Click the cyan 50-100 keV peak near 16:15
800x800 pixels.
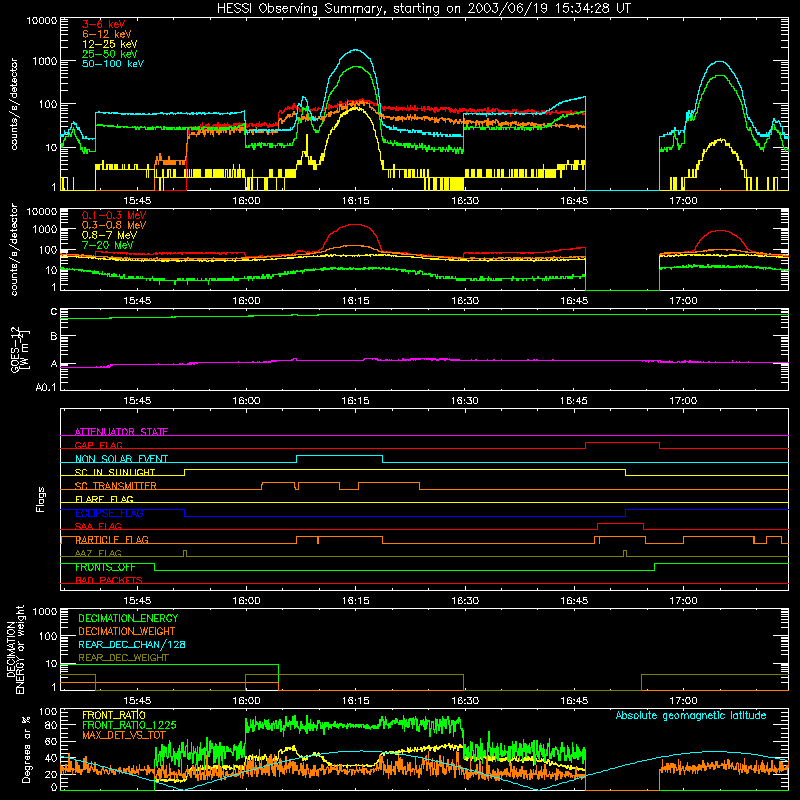[356, 50]
